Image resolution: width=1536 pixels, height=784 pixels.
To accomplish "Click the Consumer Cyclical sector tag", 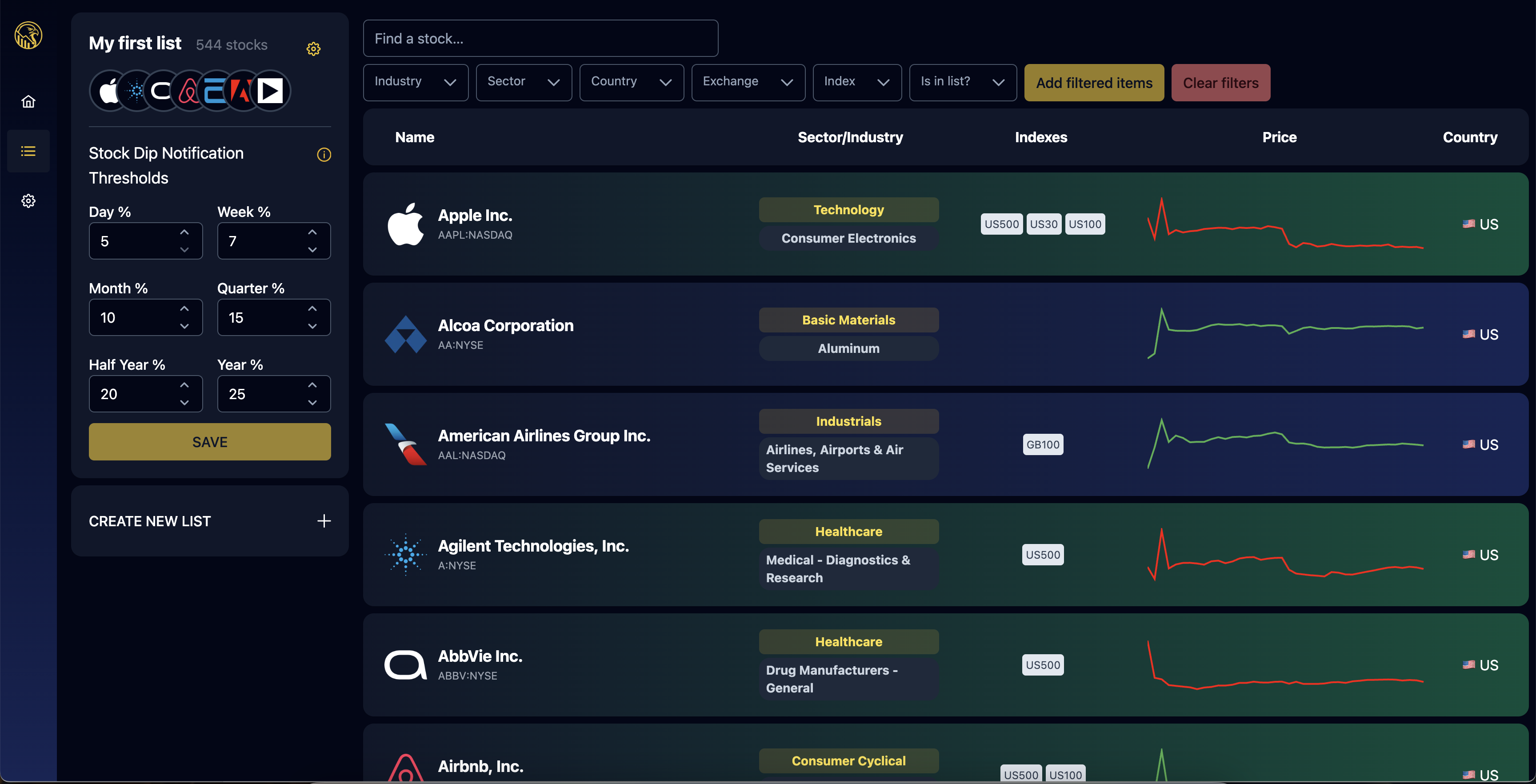I will coord(848,761).
